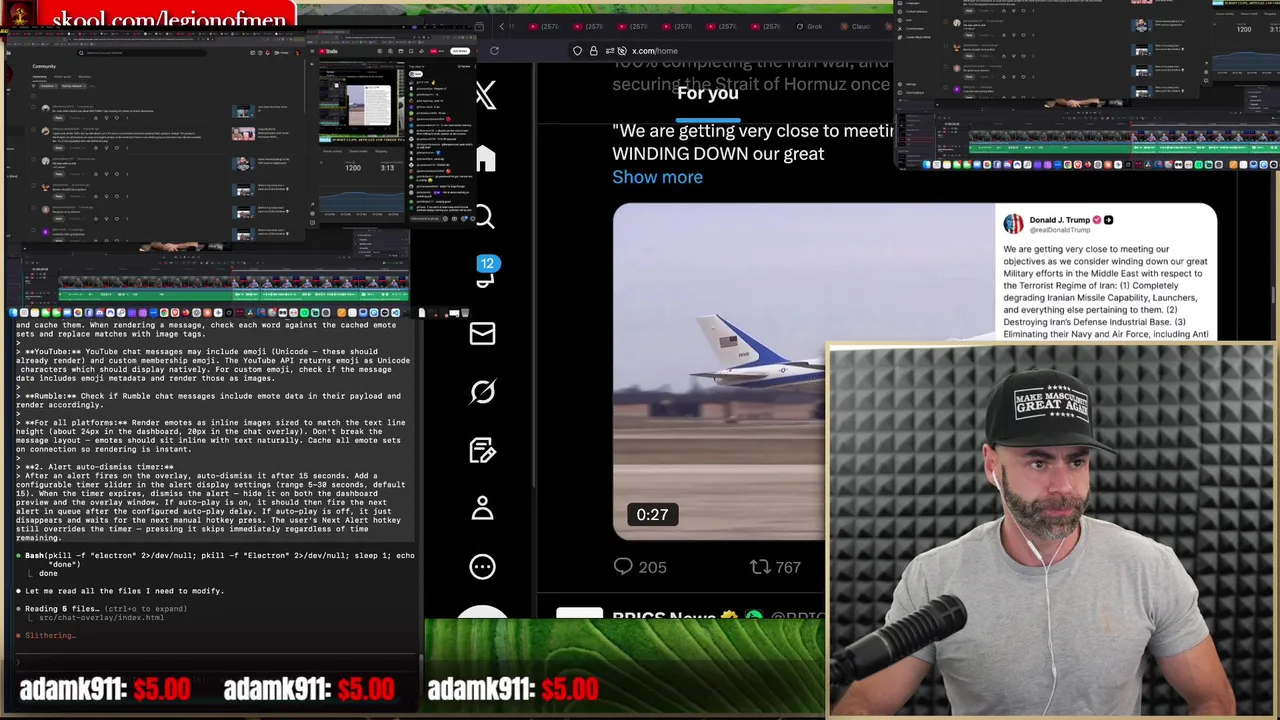Click Trump's verified badge in quoted post
Viewport: 1280px width, 720px height.
(1097, 220)
